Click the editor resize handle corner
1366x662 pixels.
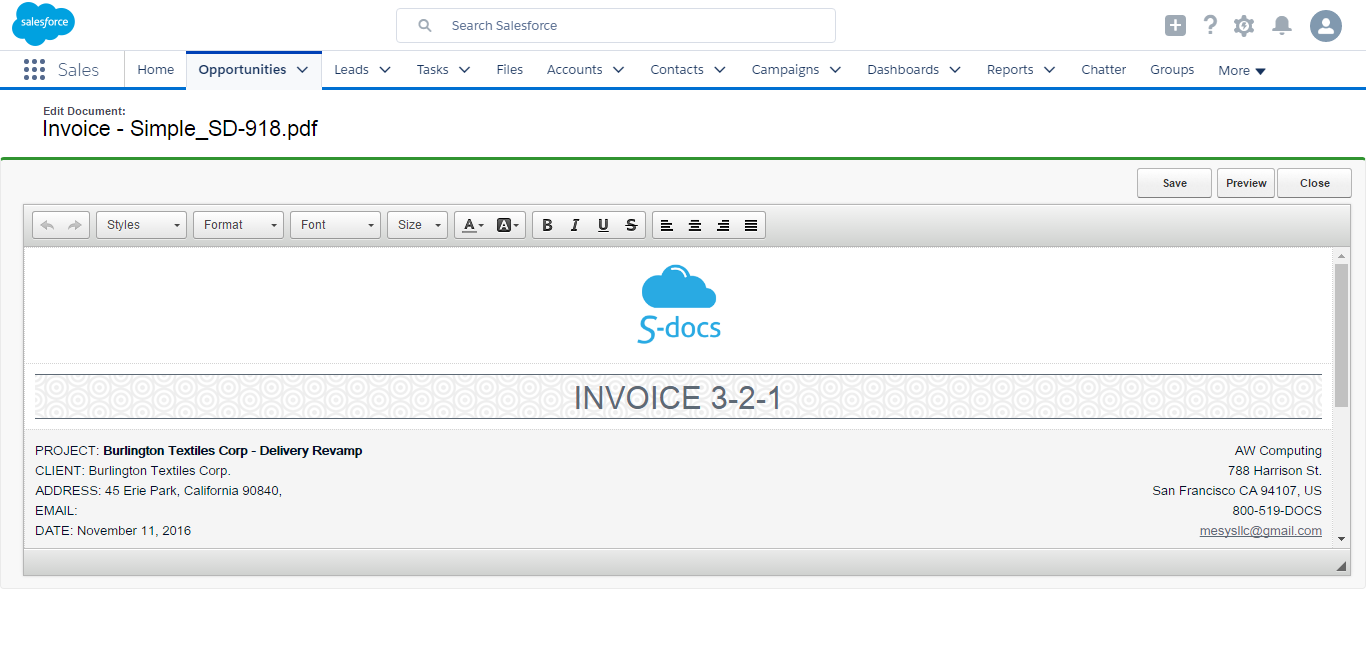(1341, 566)
